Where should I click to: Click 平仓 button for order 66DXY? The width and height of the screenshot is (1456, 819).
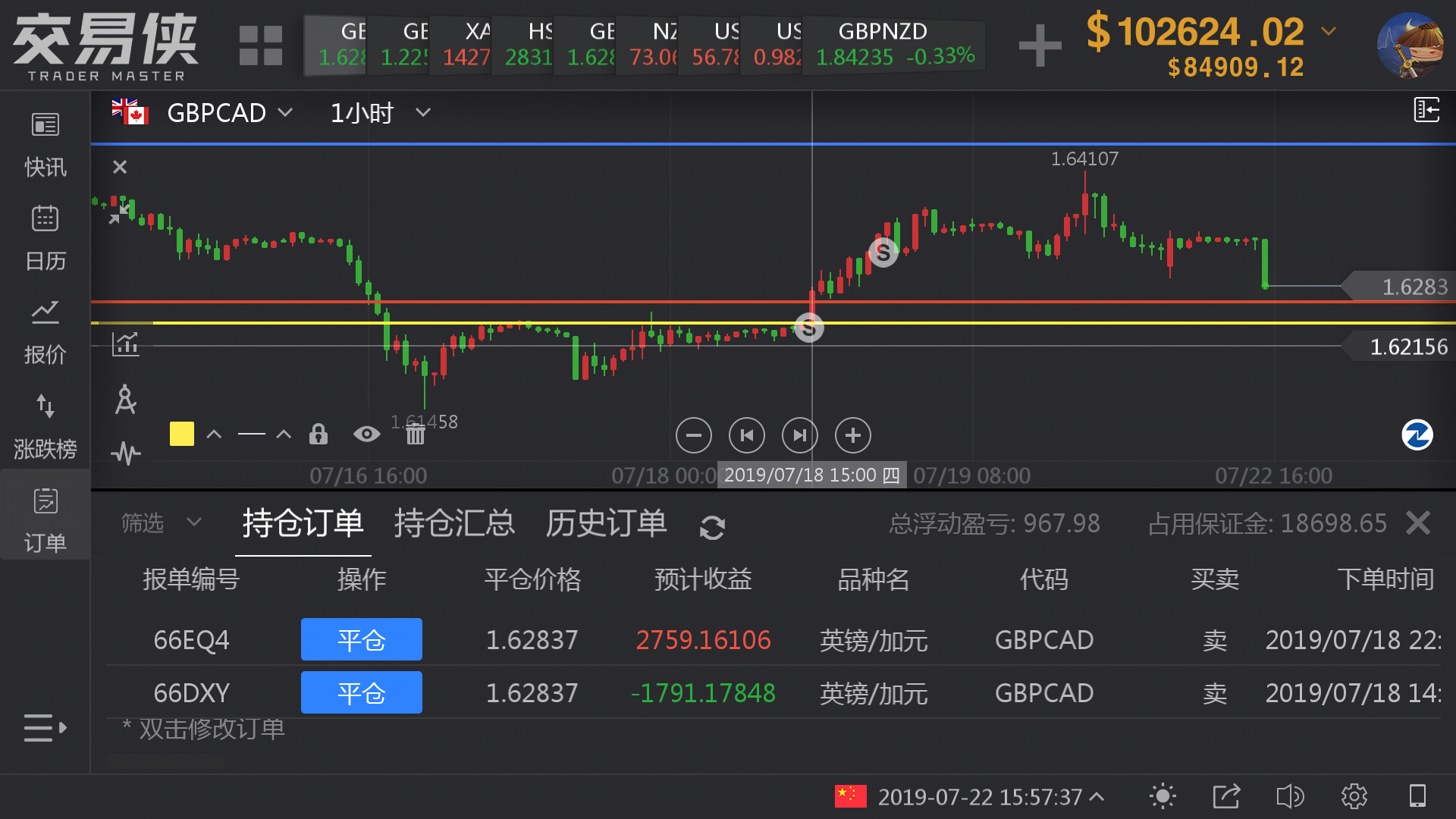point(361,692)
